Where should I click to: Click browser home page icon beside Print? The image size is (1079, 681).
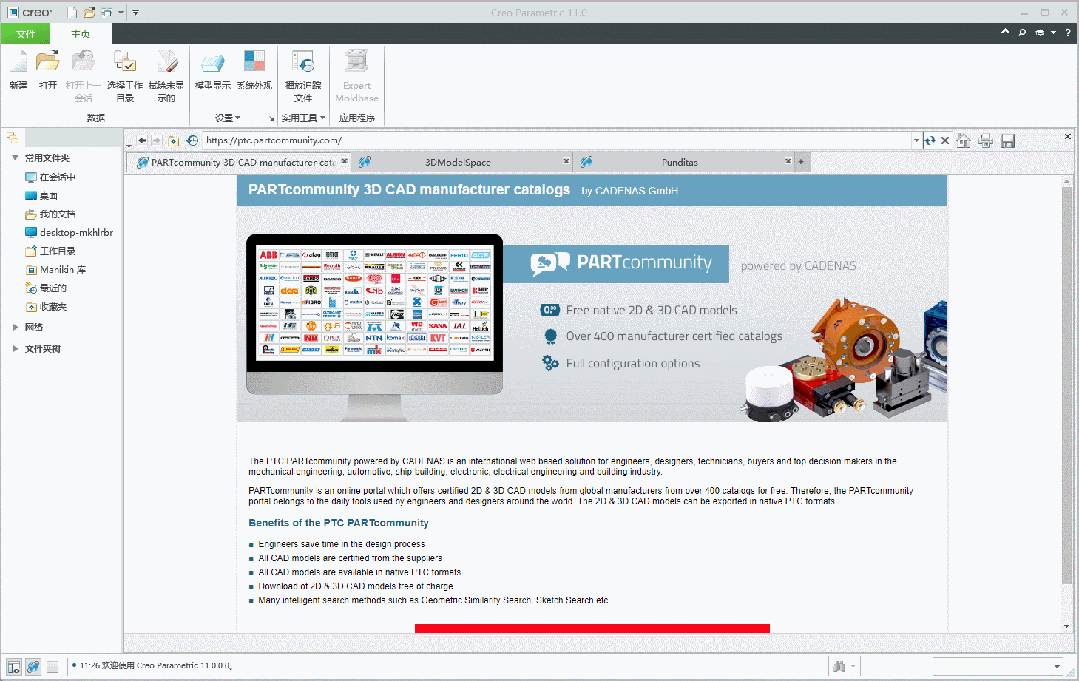click(x=963, y=141)
